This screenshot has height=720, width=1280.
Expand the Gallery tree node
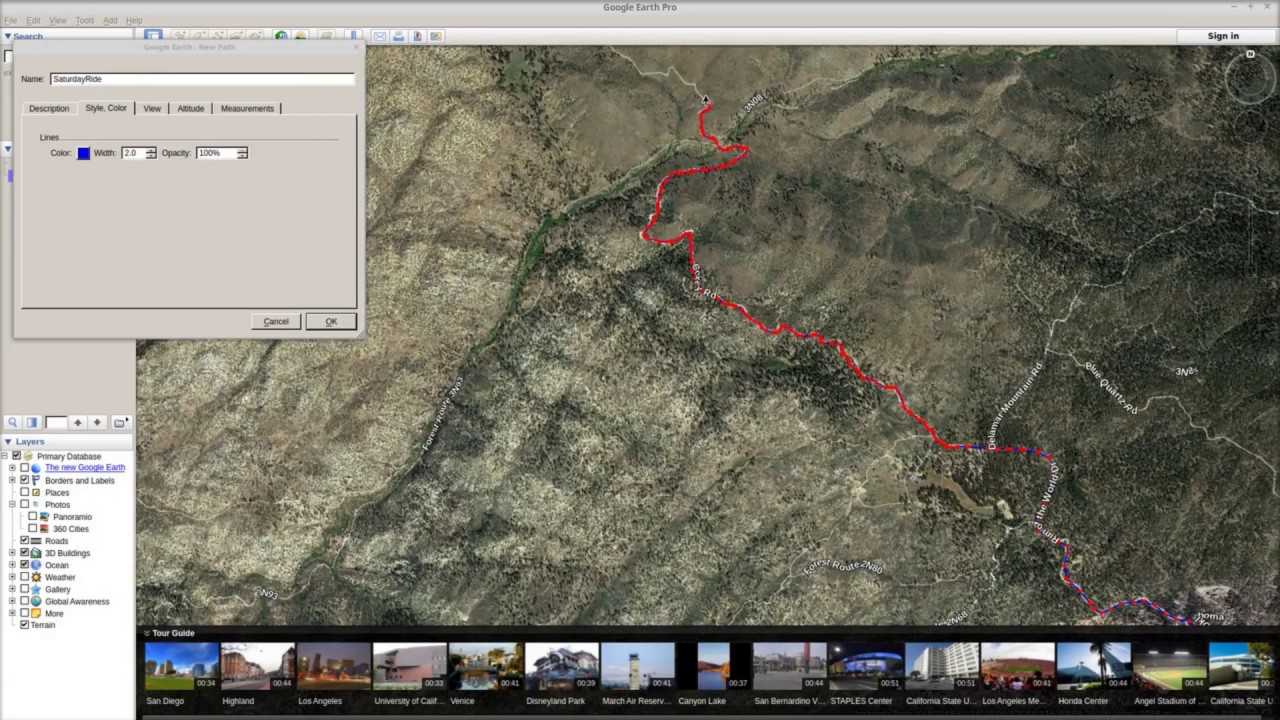(x=12, y=589)
